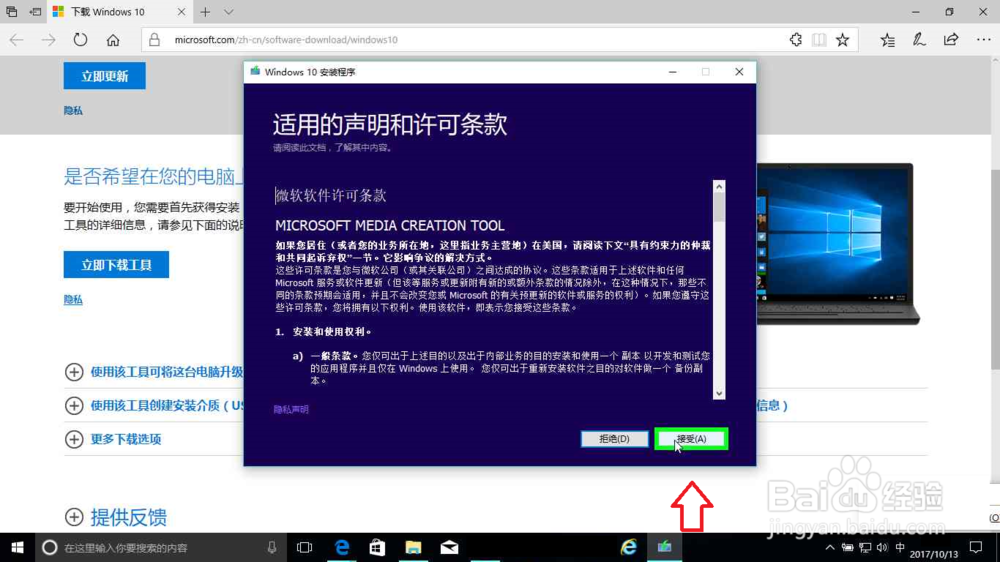1000x562 pixels.
Task: Open the 隐私声明 link in the installer
Action: point(291,410)
